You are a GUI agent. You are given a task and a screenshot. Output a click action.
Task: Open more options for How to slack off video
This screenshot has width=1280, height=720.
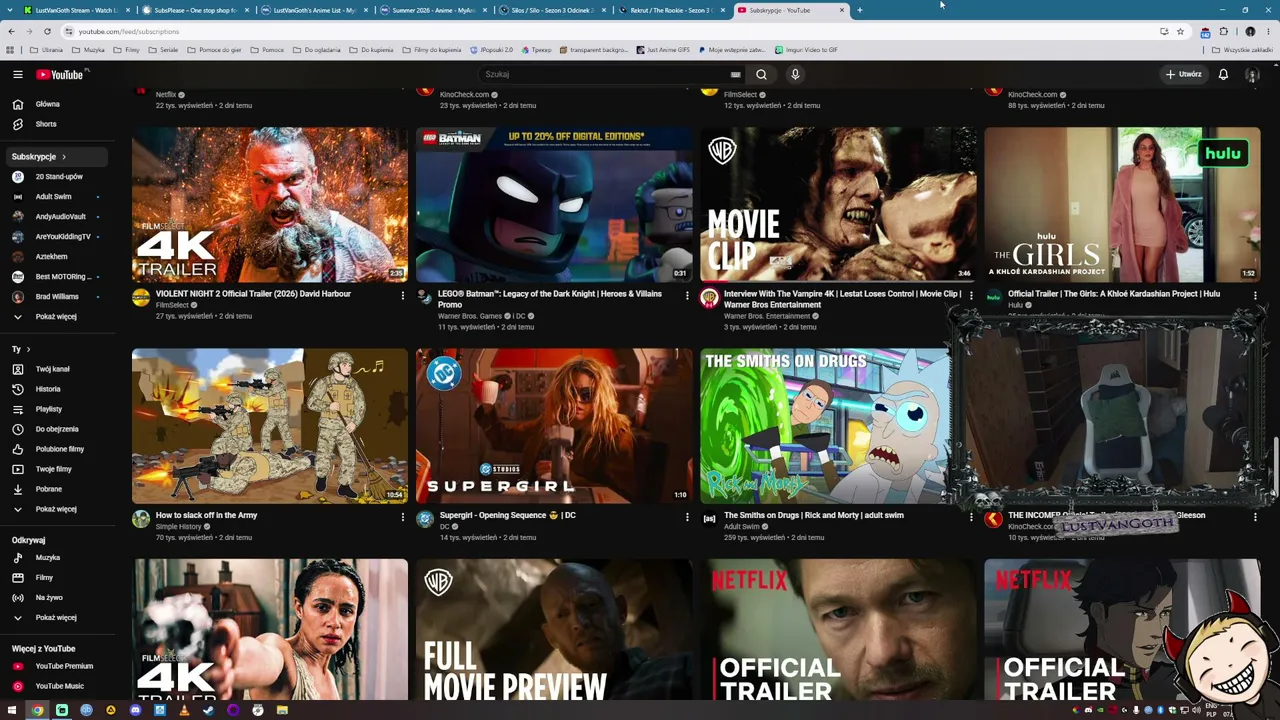pos(403,517)
